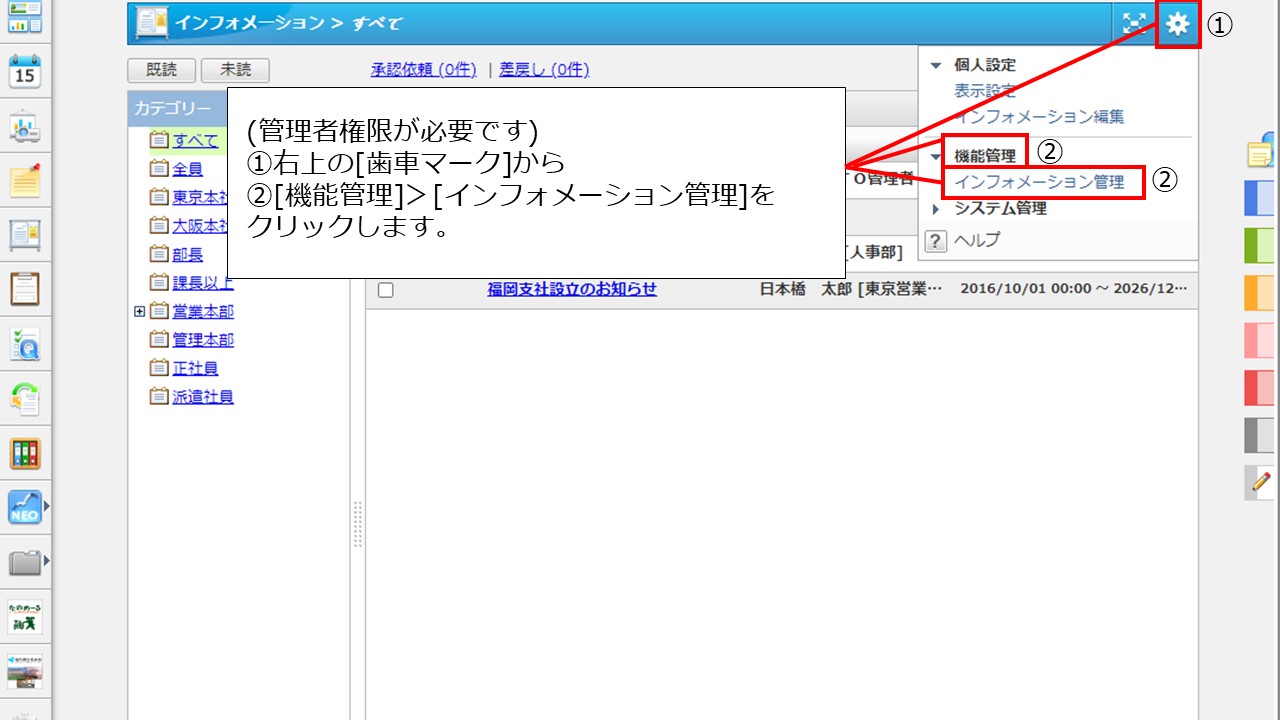Click the 2016/10/01 00:00 date range cell

(1074, 289)
